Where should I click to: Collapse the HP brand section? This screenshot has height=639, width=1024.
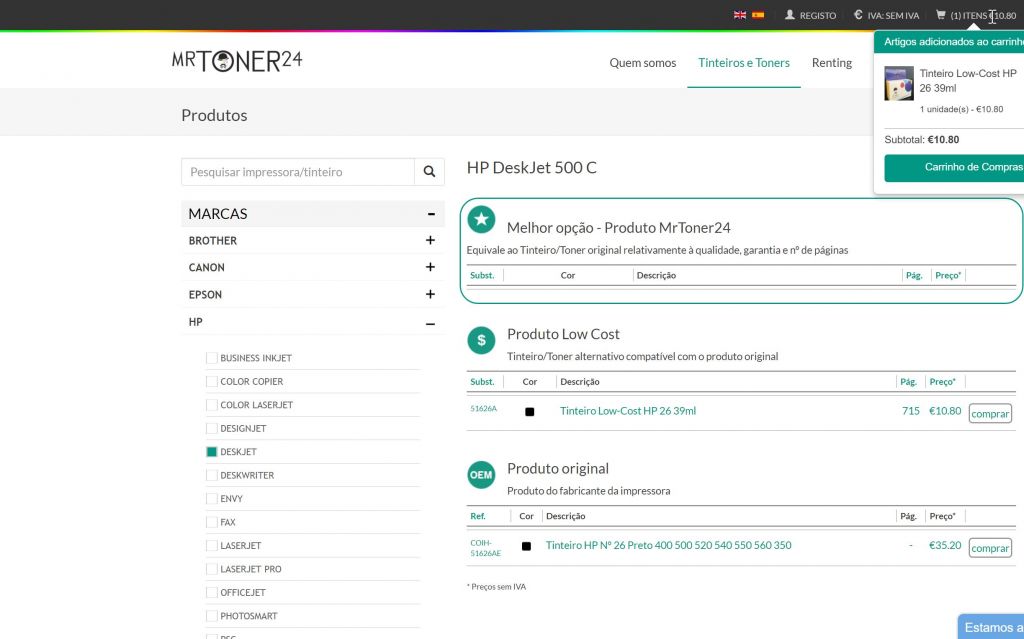click(x=430, y=323)
